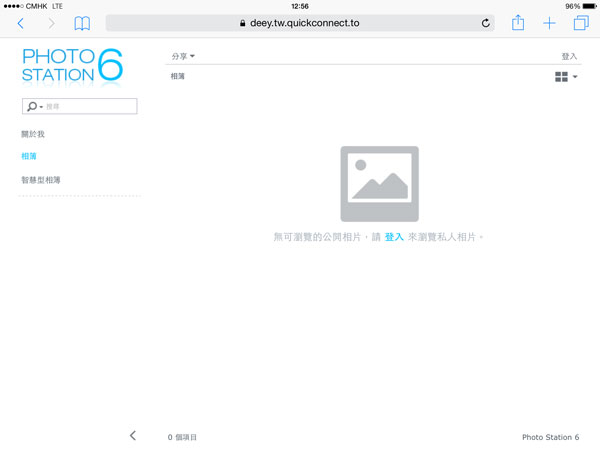The image size is (600, 450).
Task: Collapse the left sidebar with the chevron
Action: pyautogui.click(x=133, y=435)
